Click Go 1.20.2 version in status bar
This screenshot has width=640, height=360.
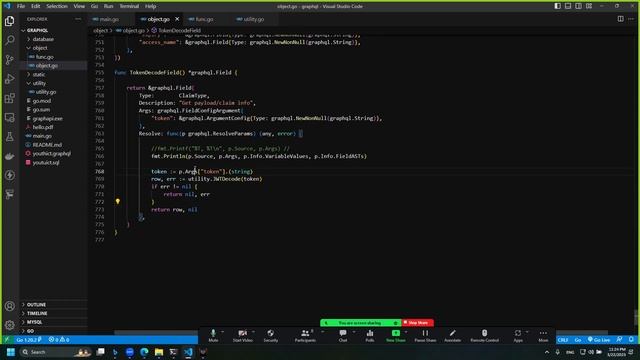point(29,340)
